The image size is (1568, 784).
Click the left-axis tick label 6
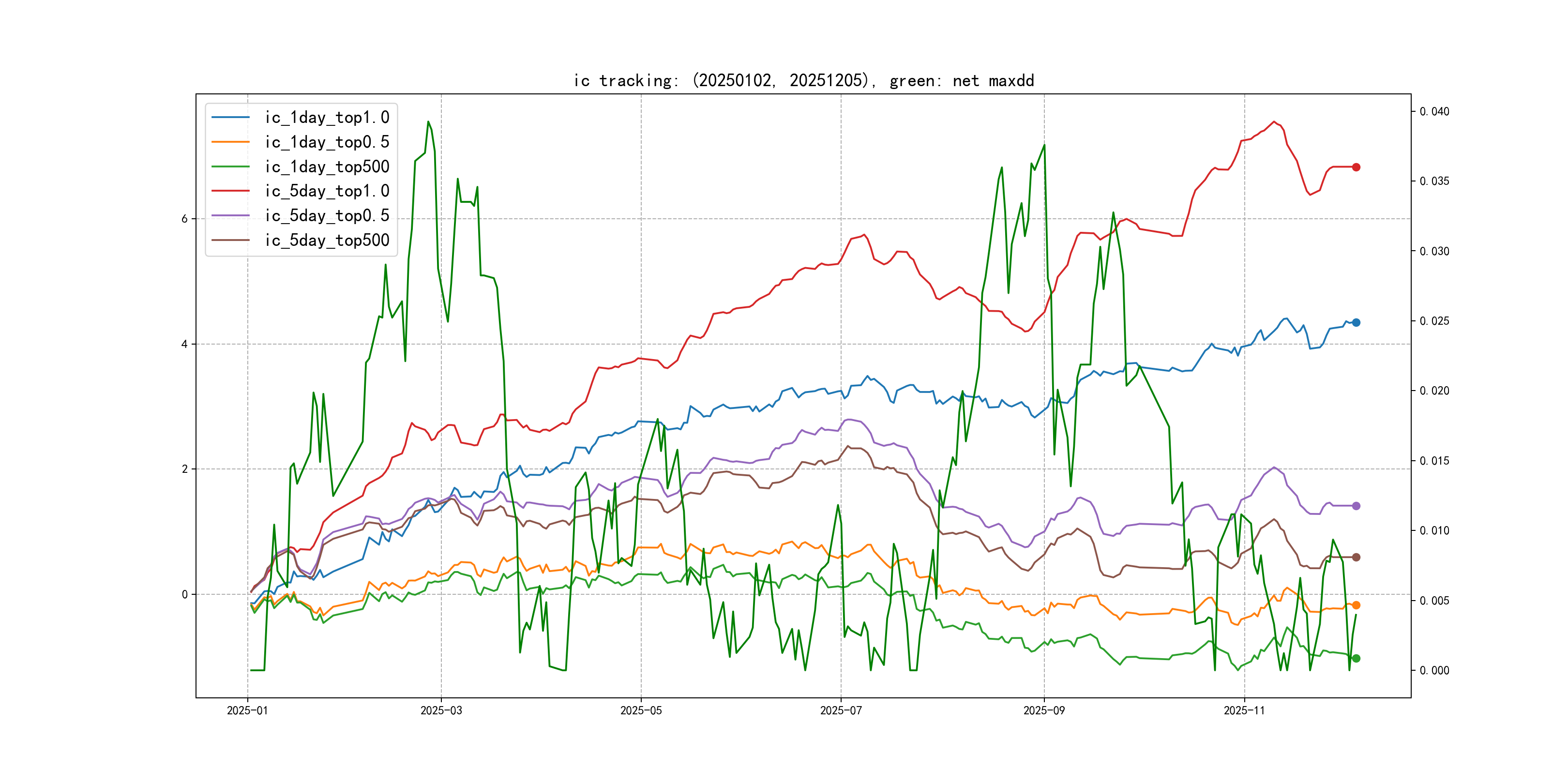coord(184,219)
